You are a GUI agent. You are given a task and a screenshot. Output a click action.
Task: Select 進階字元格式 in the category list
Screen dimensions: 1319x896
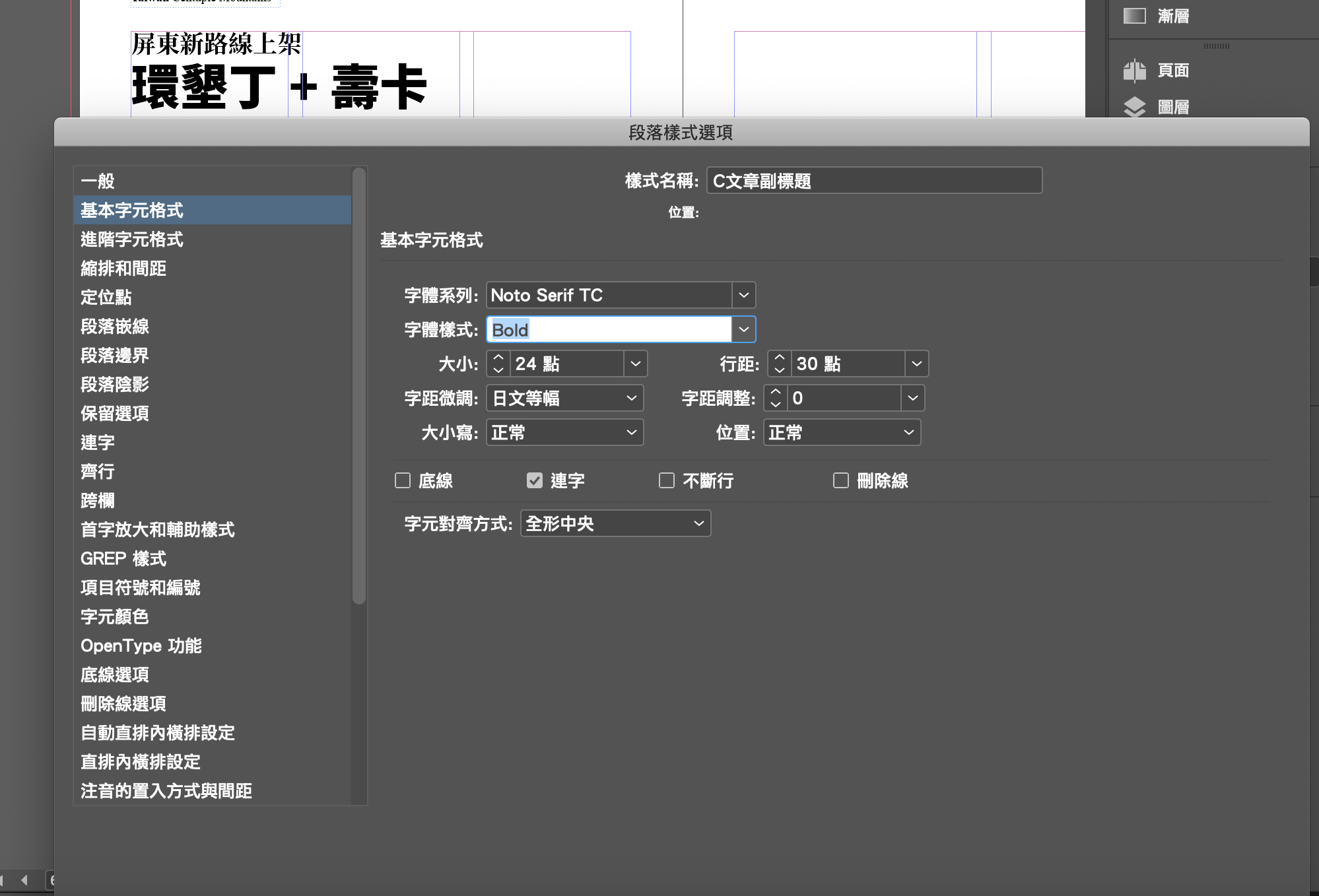coord(132,240)
